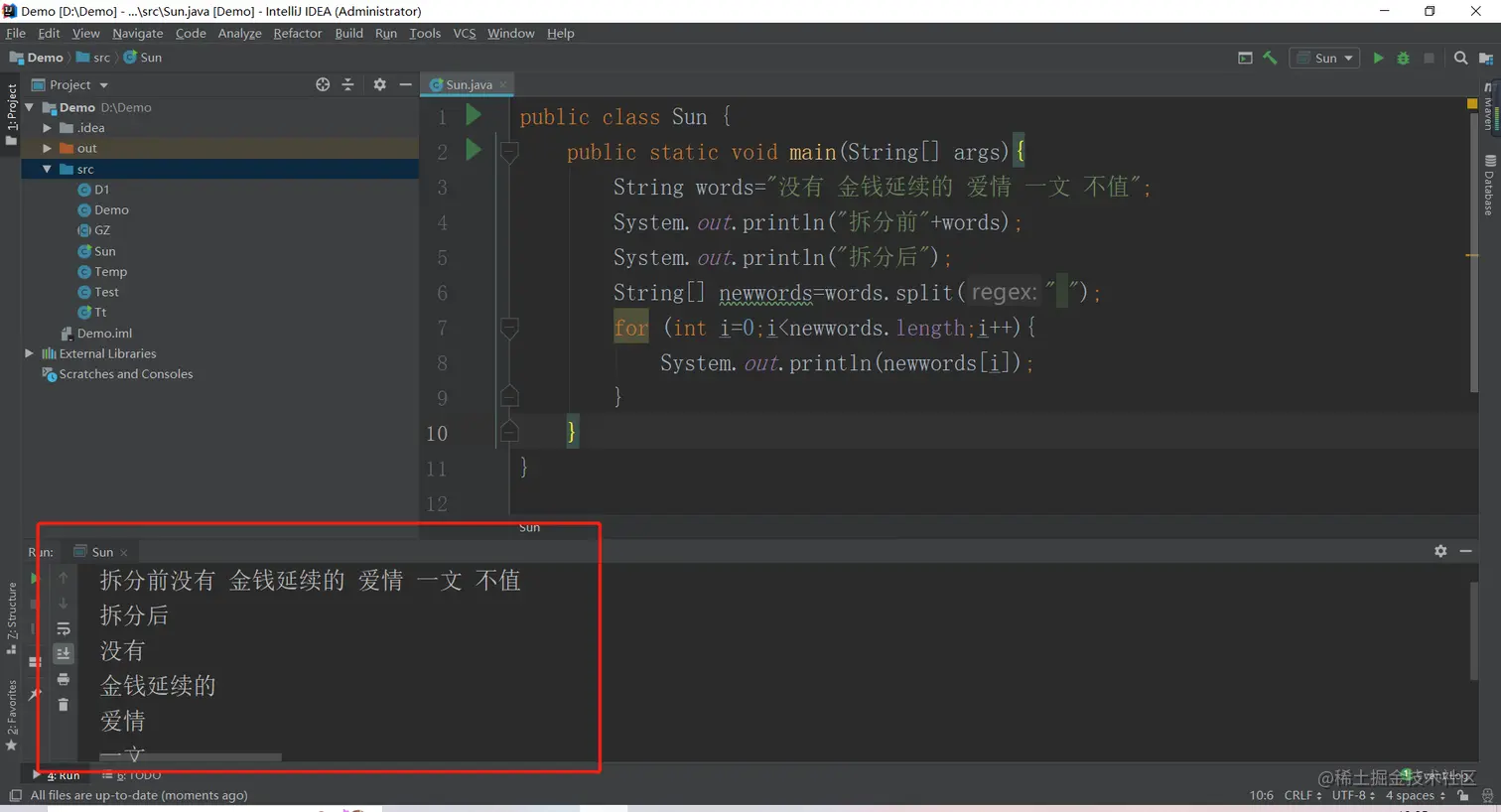Screen dimensions: 1501x812
Task: Click the up arrow in the Run console sidebar
Action: pos(64,578)
